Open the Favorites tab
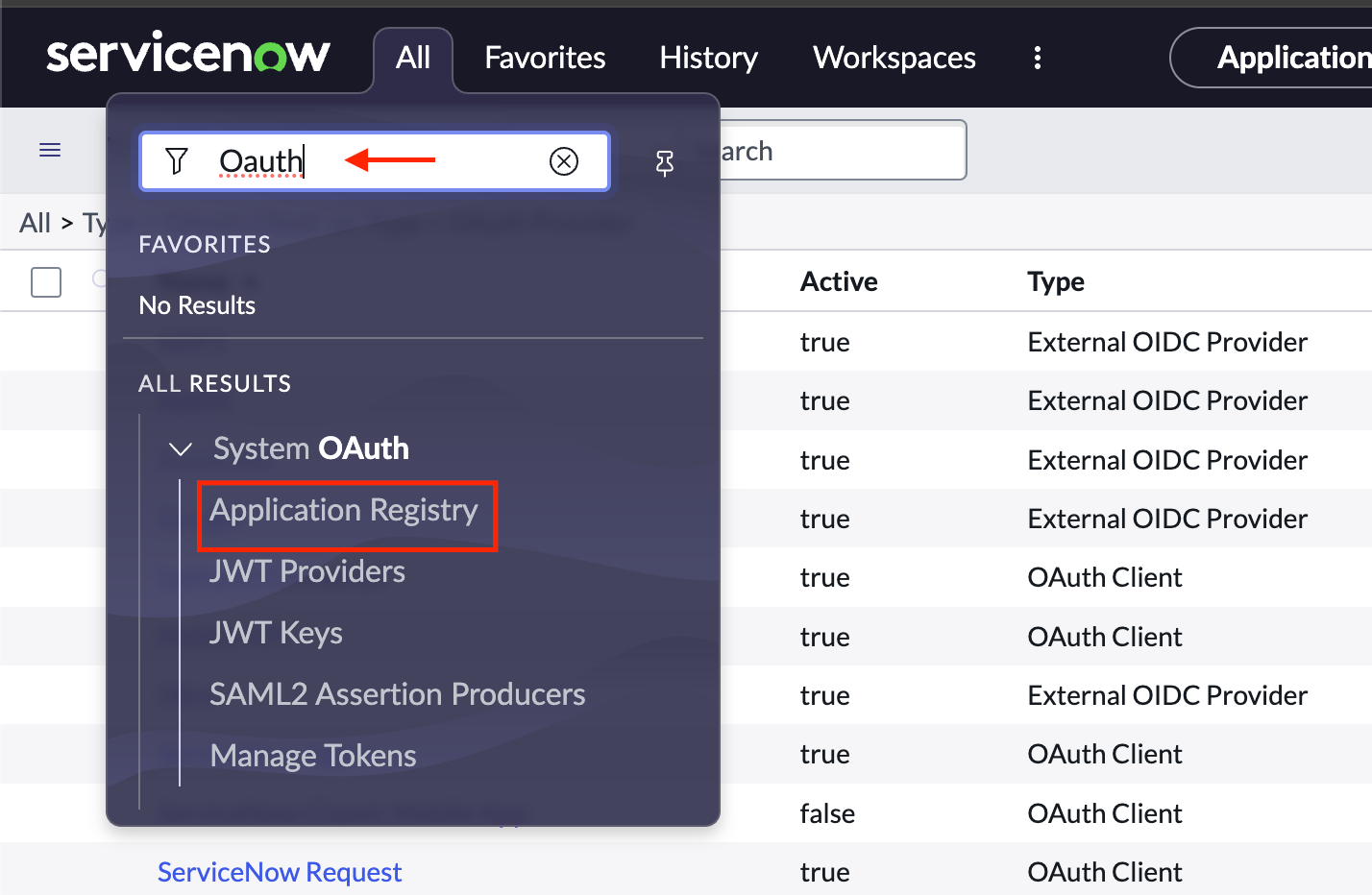This screenshot has width=1372, height=895. click(x=545, y=59)
